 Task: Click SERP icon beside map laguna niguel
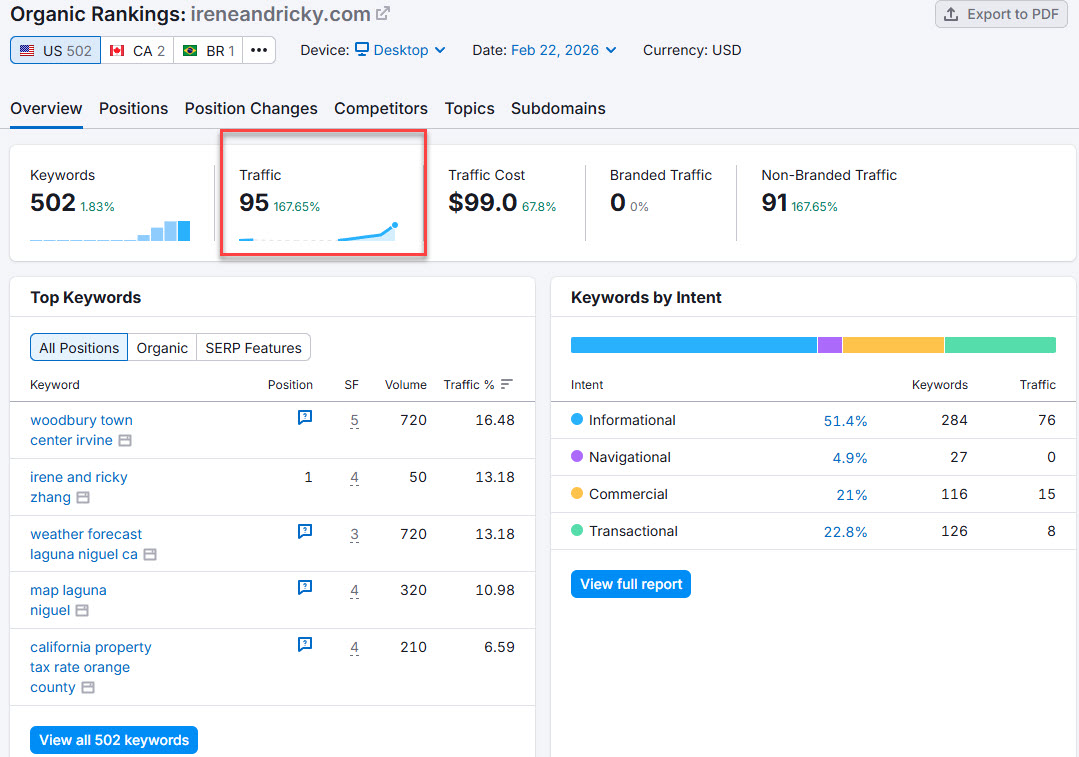pos(82,610)
